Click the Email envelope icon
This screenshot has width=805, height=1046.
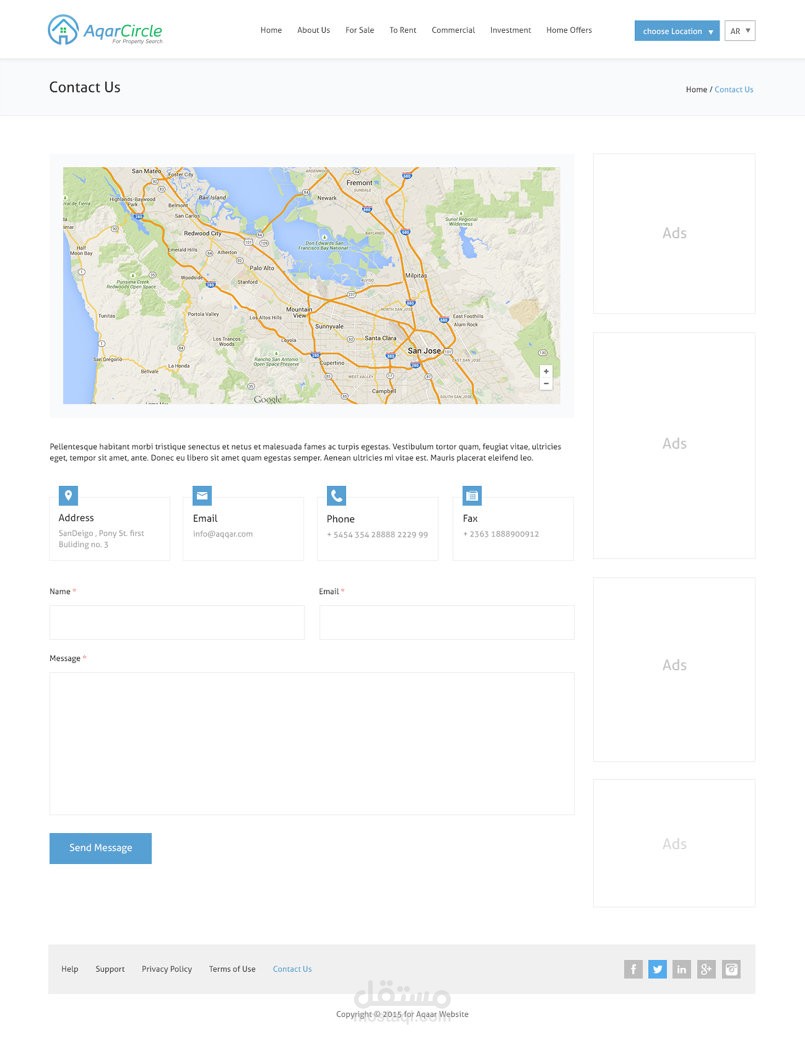202,496
